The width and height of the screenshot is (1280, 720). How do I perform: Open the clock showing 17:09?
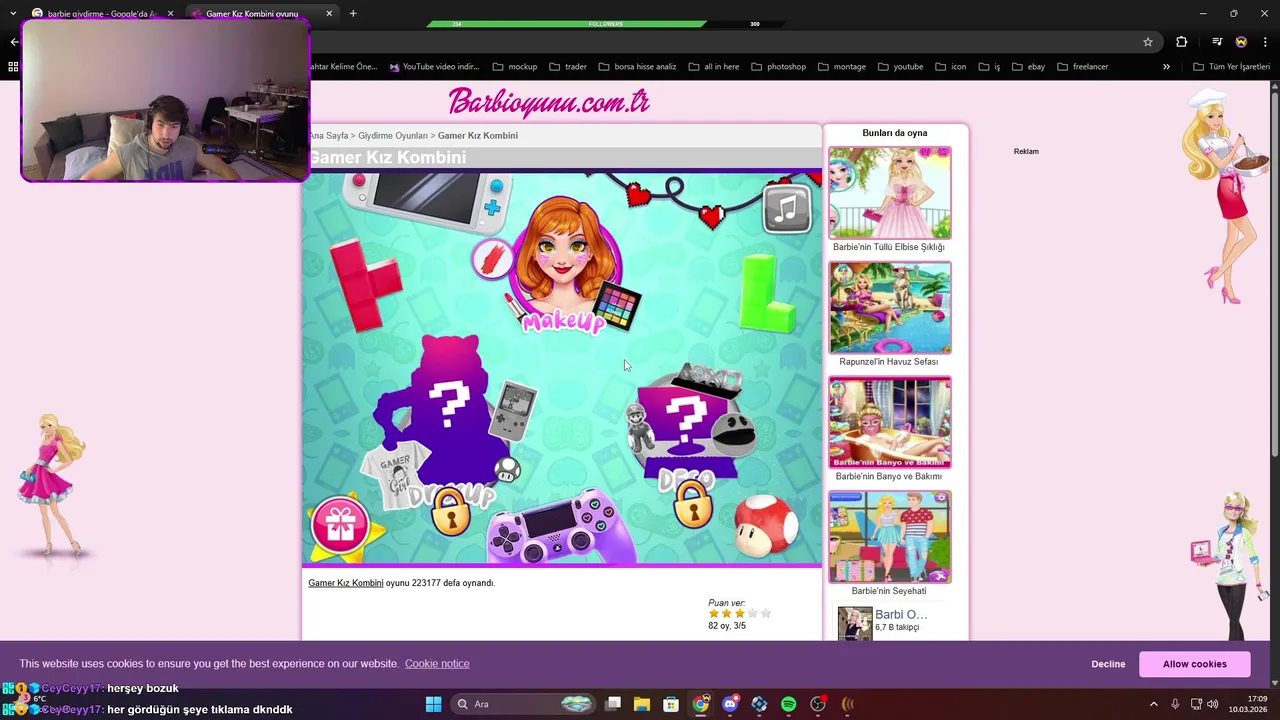pyautogui.click(x=1248, y=704)
